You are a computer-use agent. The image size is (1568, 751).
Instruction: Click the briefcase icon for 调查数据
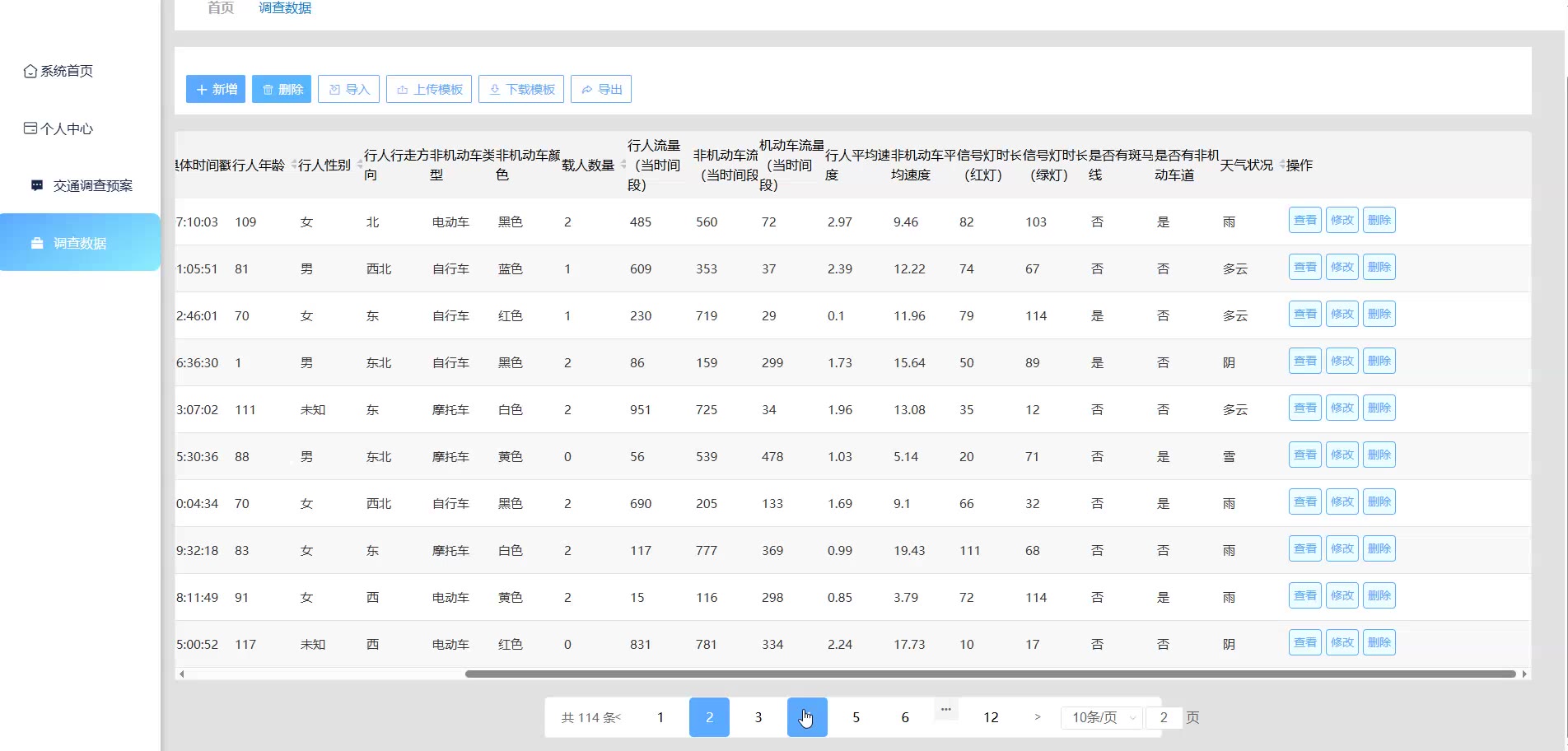coord(37,243)
